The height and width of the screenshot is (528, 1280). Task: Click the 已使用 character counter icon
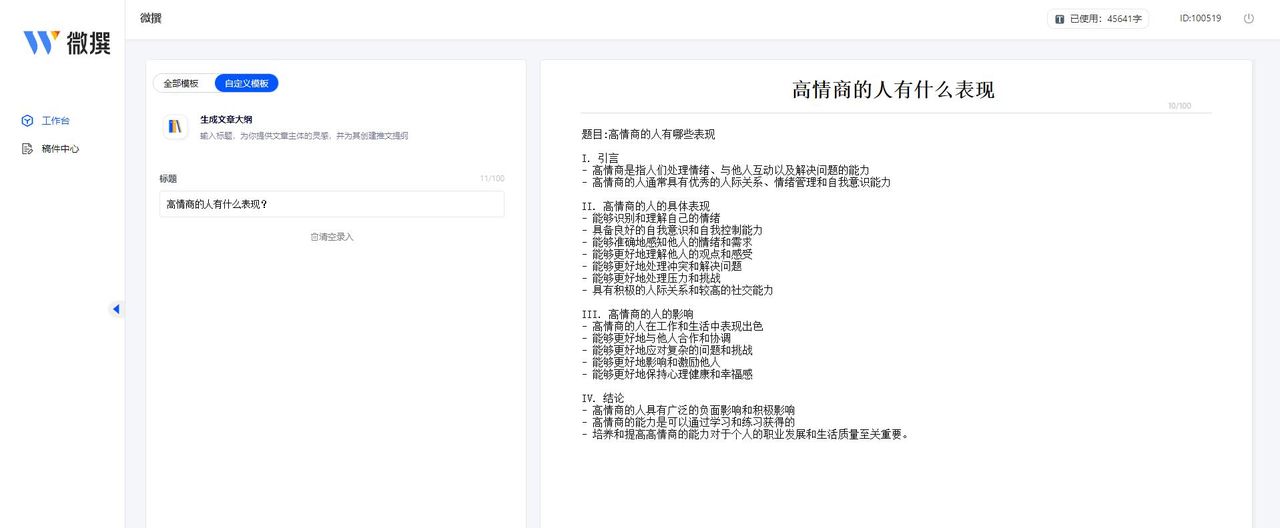[x=1059, y=19]
